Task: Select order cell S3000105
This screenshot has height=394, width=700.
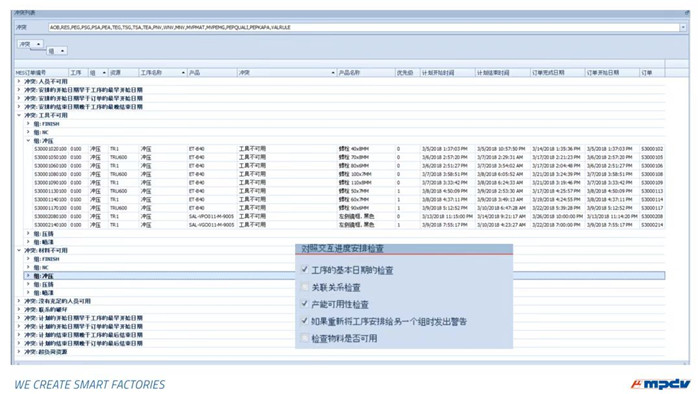Action: pyautogui.click(x=652, y=158)
